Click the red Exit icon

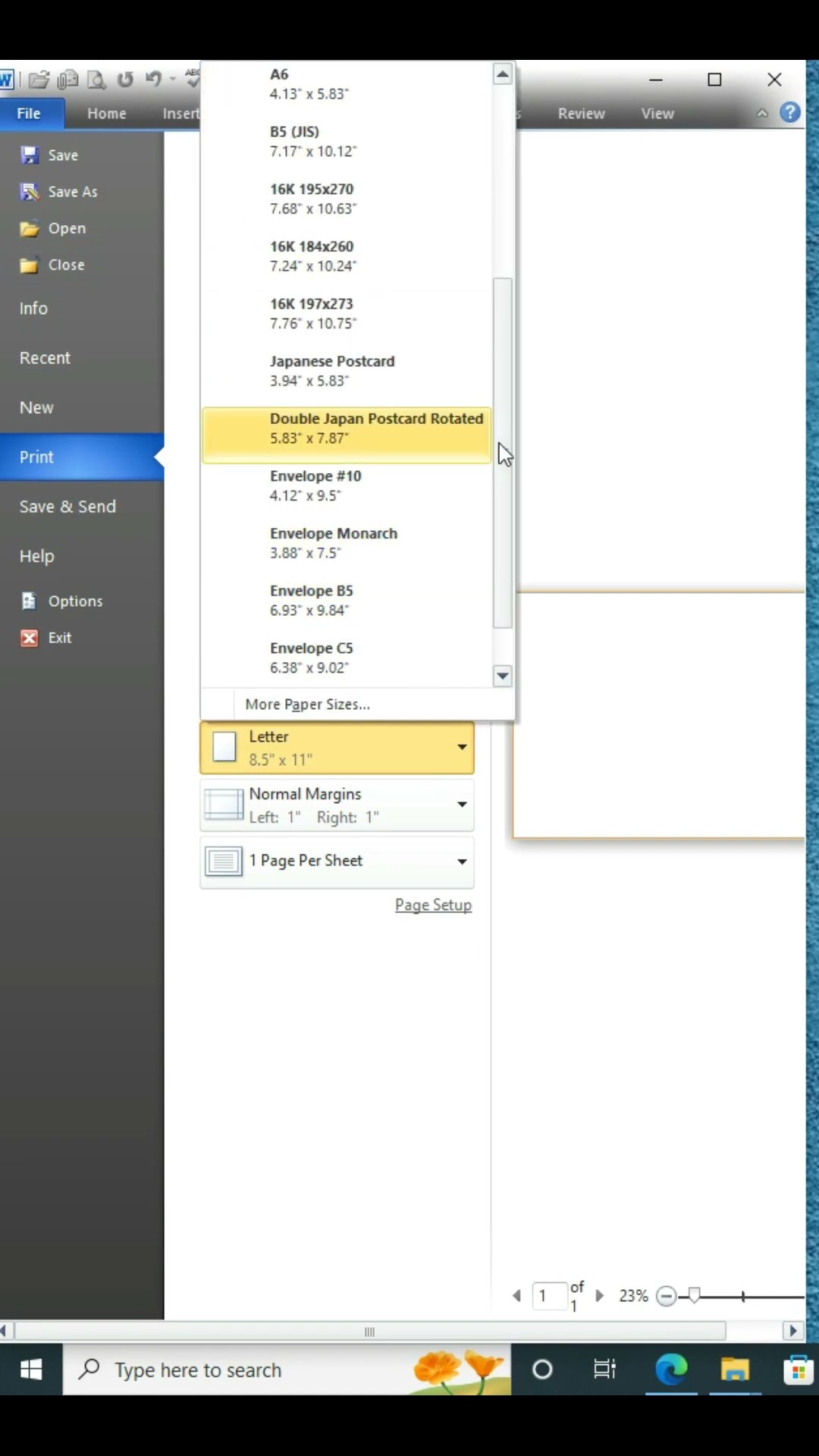[x=30, y=638]
